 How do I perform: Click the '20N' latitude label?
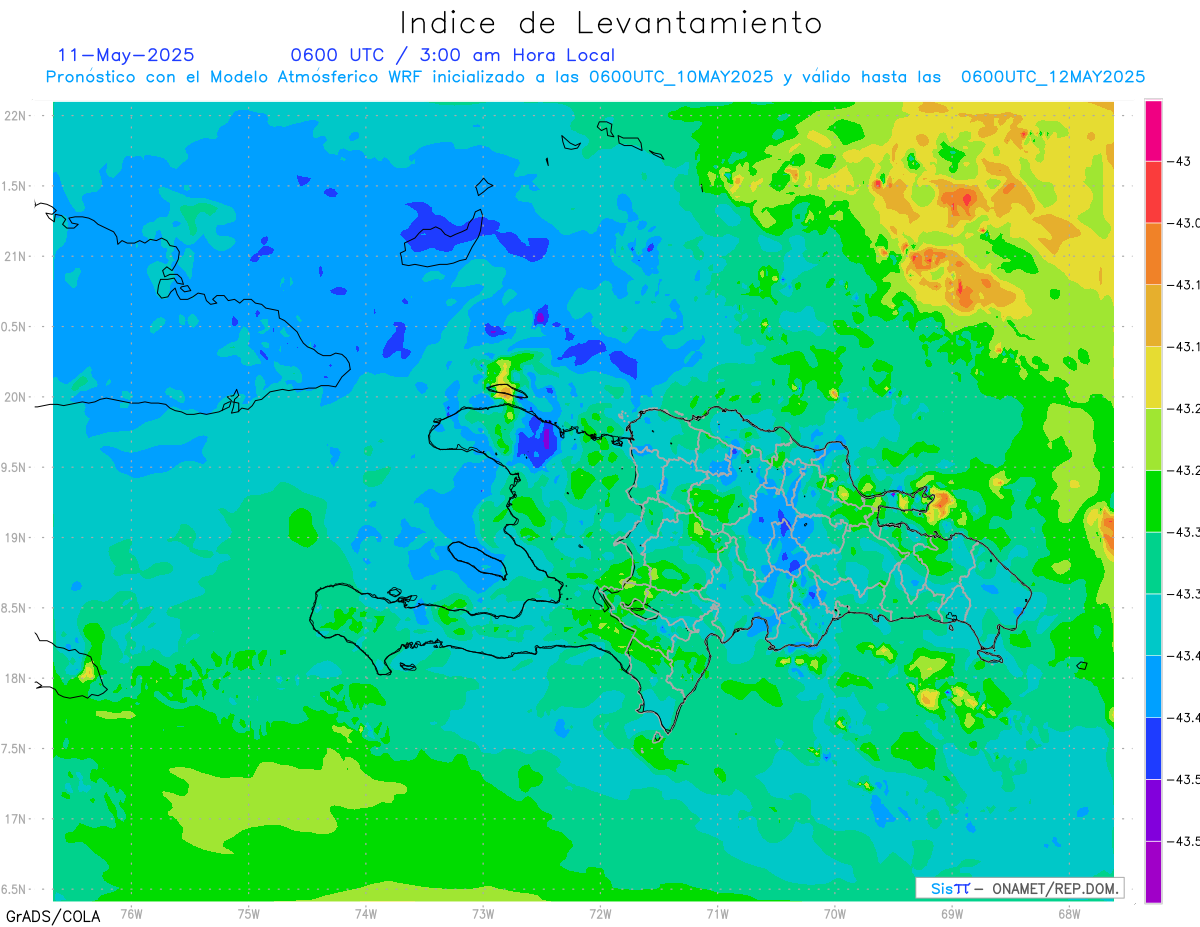tap(15, 397)
